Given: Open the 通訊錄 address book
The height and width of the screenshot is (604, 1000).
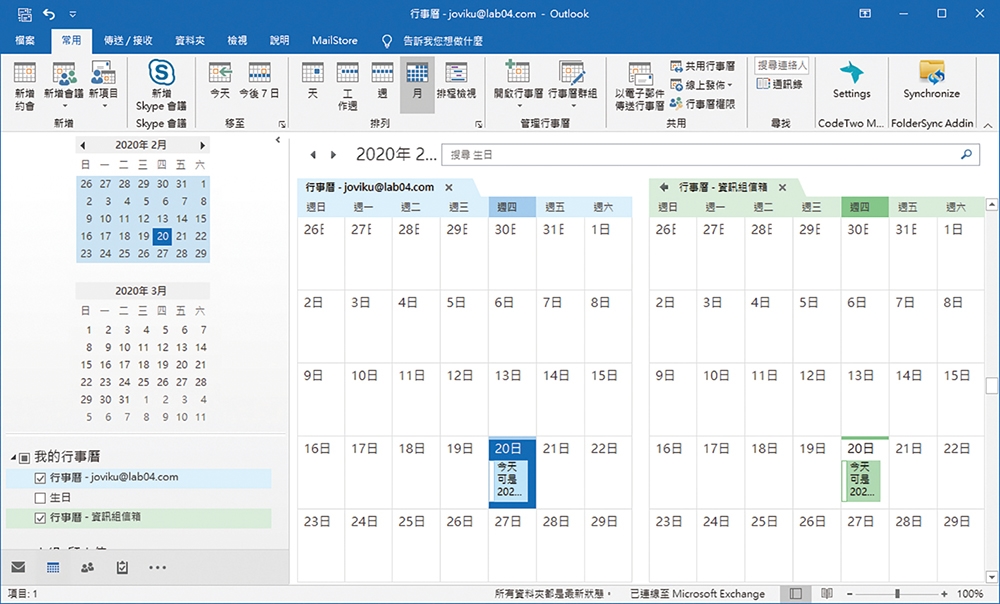Looking at the screenshot, I should click(779, 84).
